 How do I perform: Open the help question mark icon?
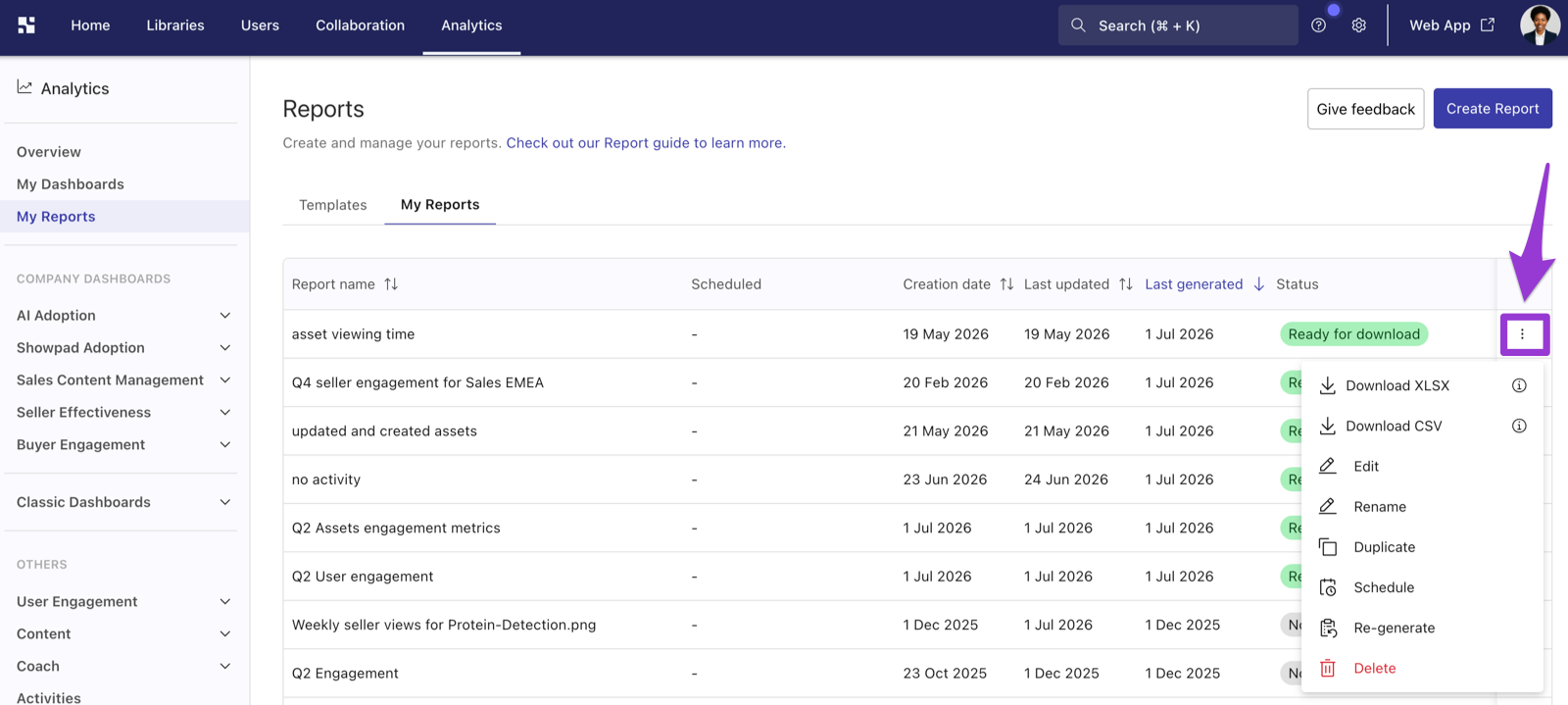click(1318, 25)
